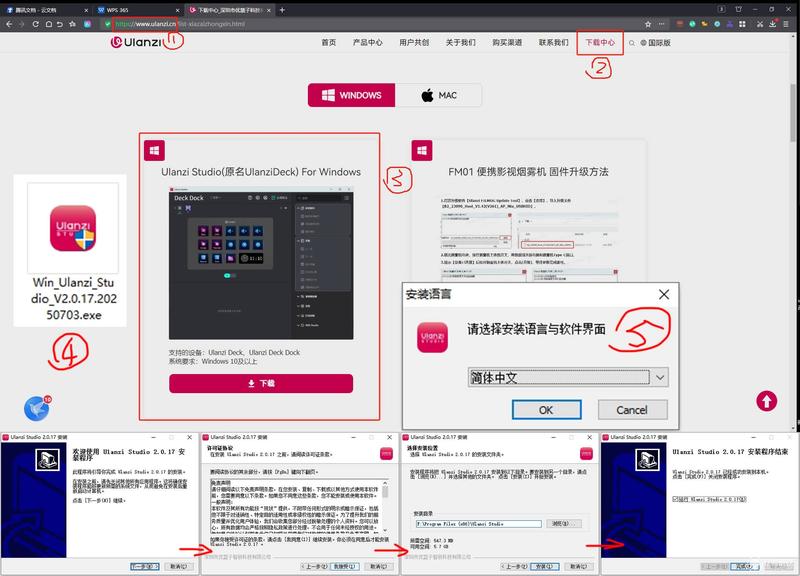The image size is (800, 576).
Task: Open 下载中心 in the site navigation
Action: click(600, 43)
